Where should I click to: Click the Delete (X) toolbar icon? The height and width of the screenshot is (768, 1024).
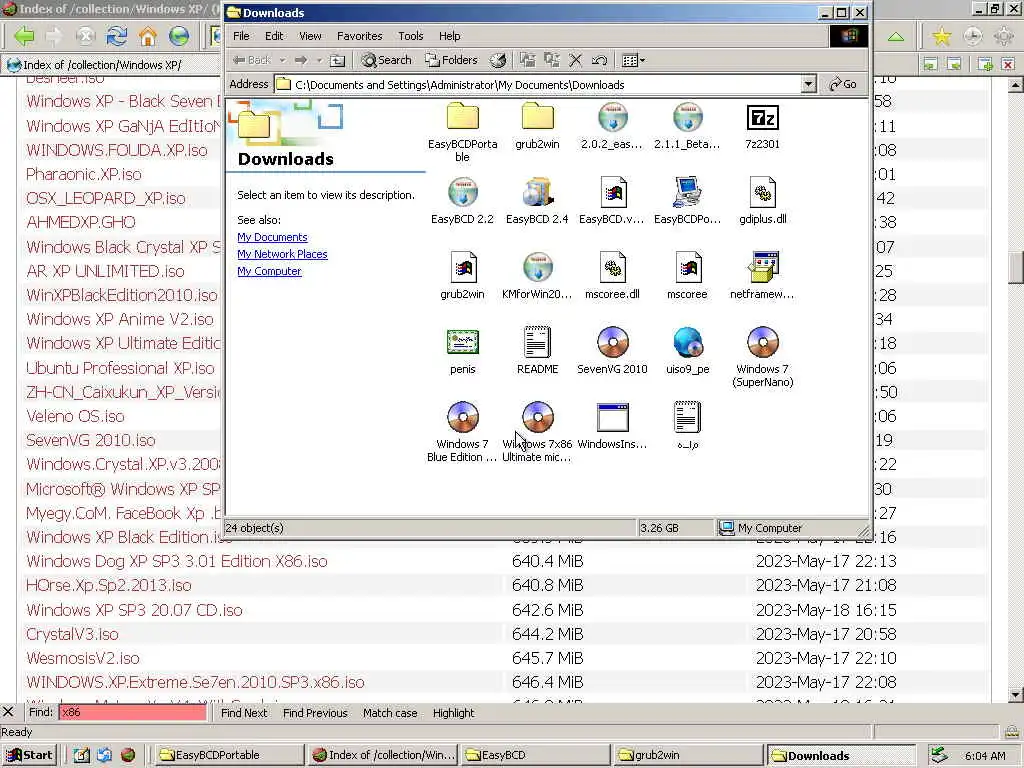575,61
